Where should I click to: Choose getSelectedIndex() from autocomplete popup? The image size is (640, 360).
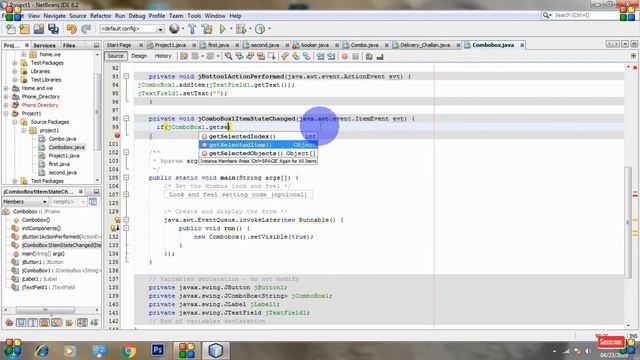click(x=258, y=136)
